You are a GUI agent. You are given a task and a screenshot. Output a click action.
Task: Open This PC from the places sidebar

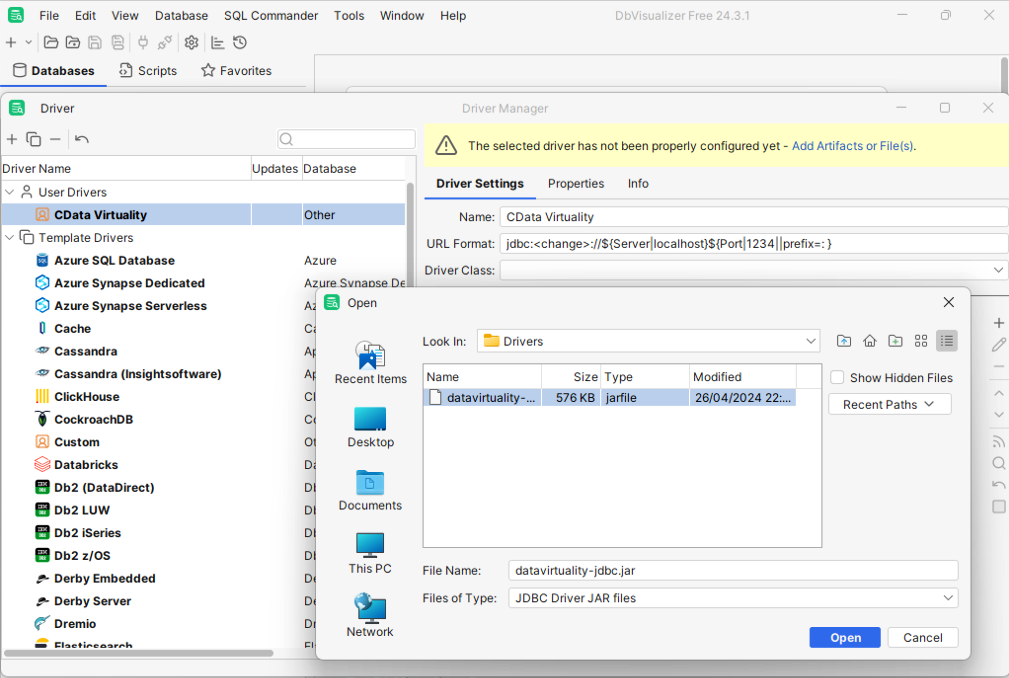tap(370, 553)
